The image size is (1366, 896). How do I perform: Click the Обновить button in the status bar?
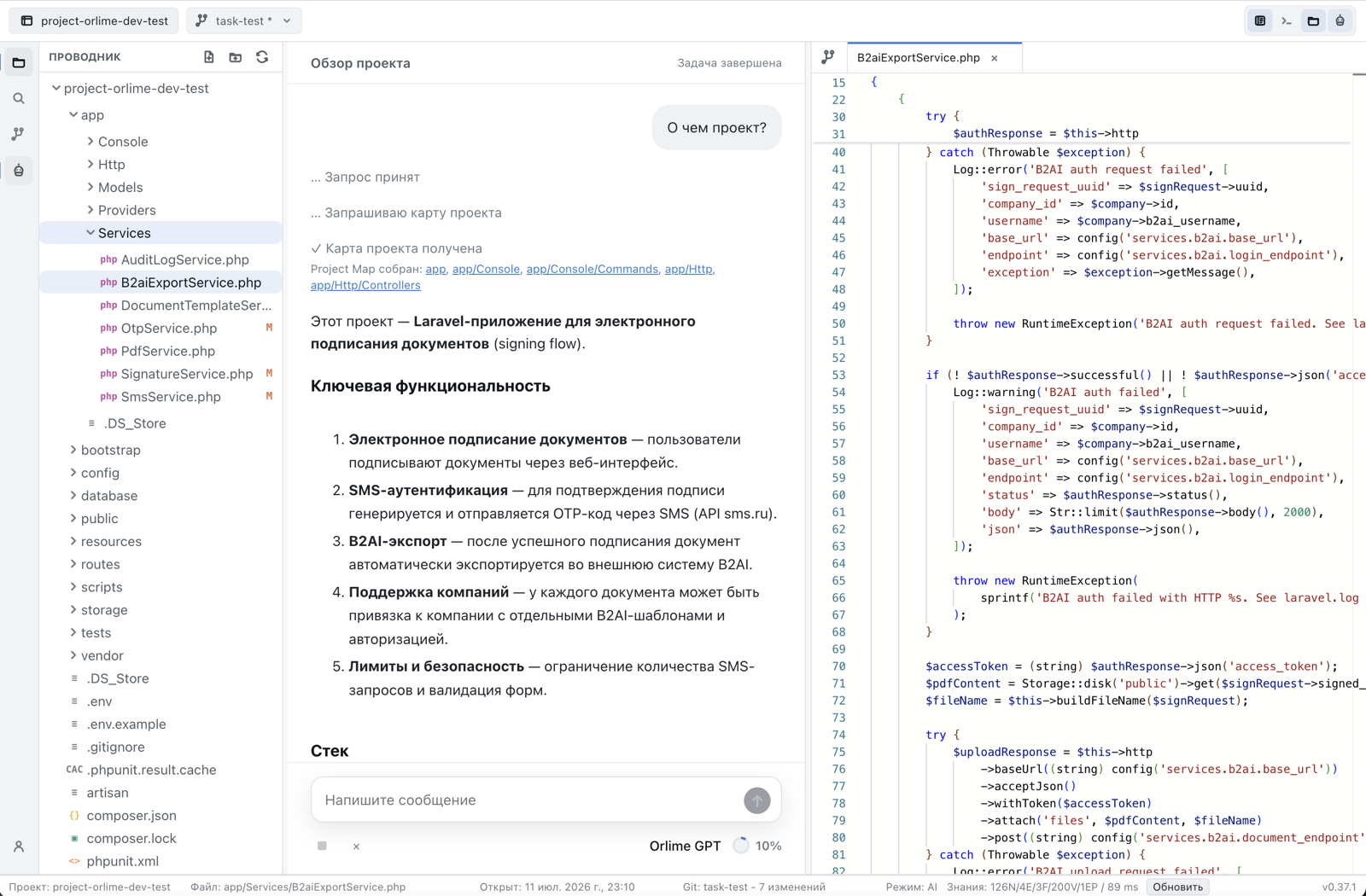pyautogui.click(x=1178, y=887)
